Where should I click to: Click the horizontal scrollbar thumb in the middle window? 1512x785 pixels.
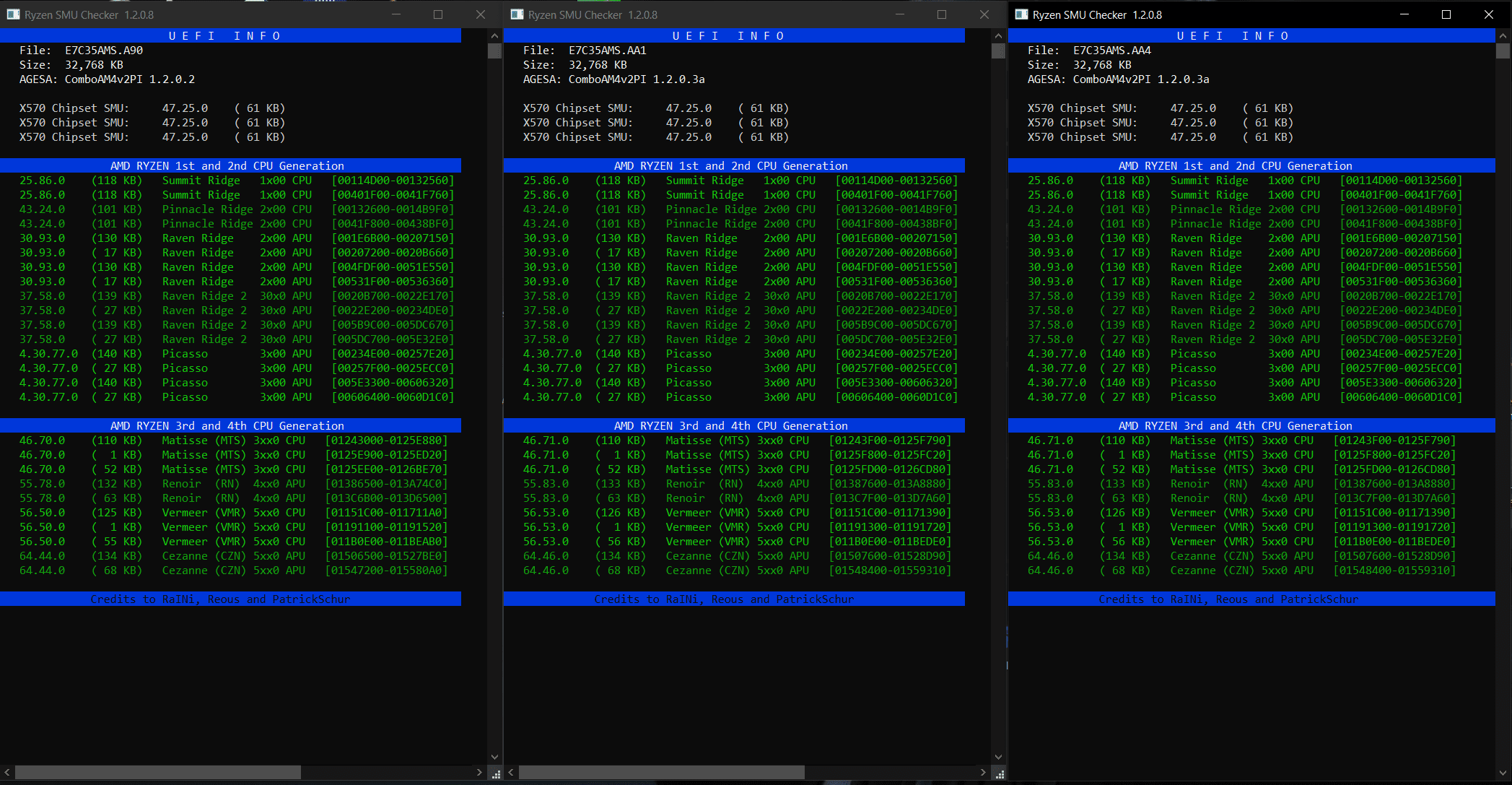click(x=662, y=773)
